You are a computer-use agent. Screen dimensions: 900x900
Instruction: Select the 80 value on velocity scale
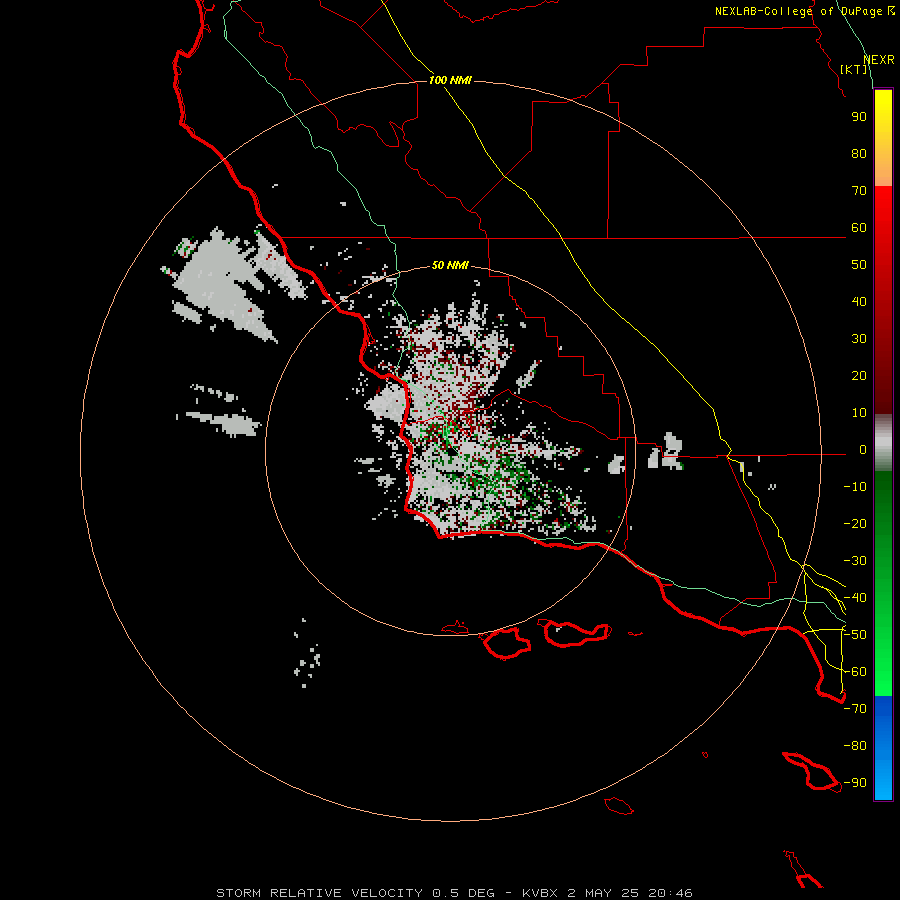(x=859, y=154)
